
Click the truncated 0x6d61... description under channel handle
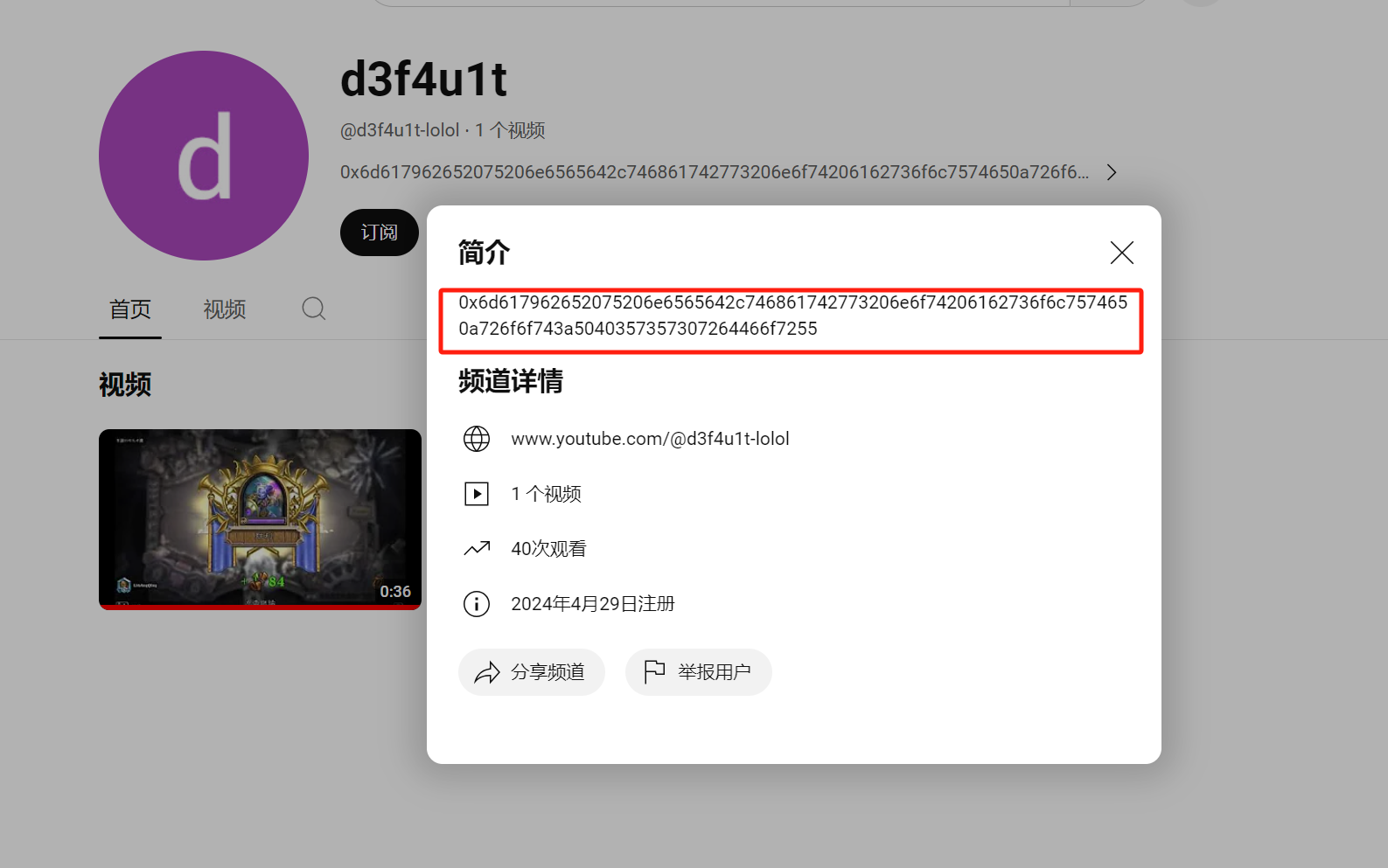click(715, 172)
